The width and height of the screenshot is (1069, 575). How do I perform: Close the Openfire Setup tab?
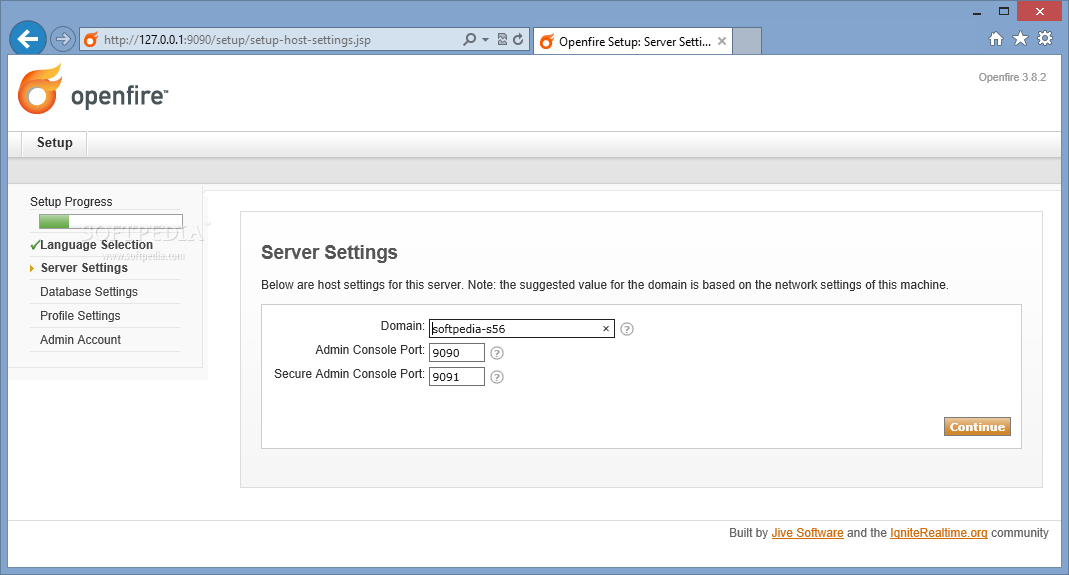[x=721, y=42]
